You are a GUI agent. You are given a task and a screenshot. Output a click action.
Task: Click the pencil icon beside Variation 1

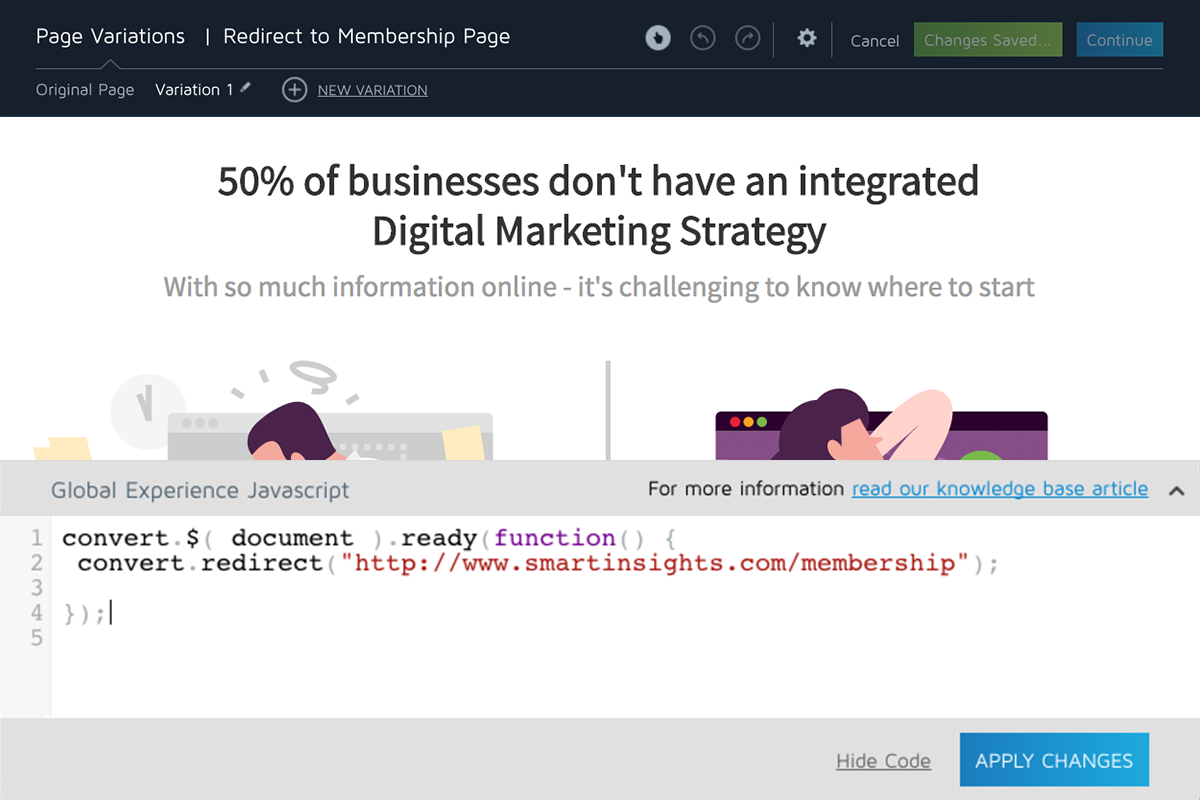pos(246,88)
